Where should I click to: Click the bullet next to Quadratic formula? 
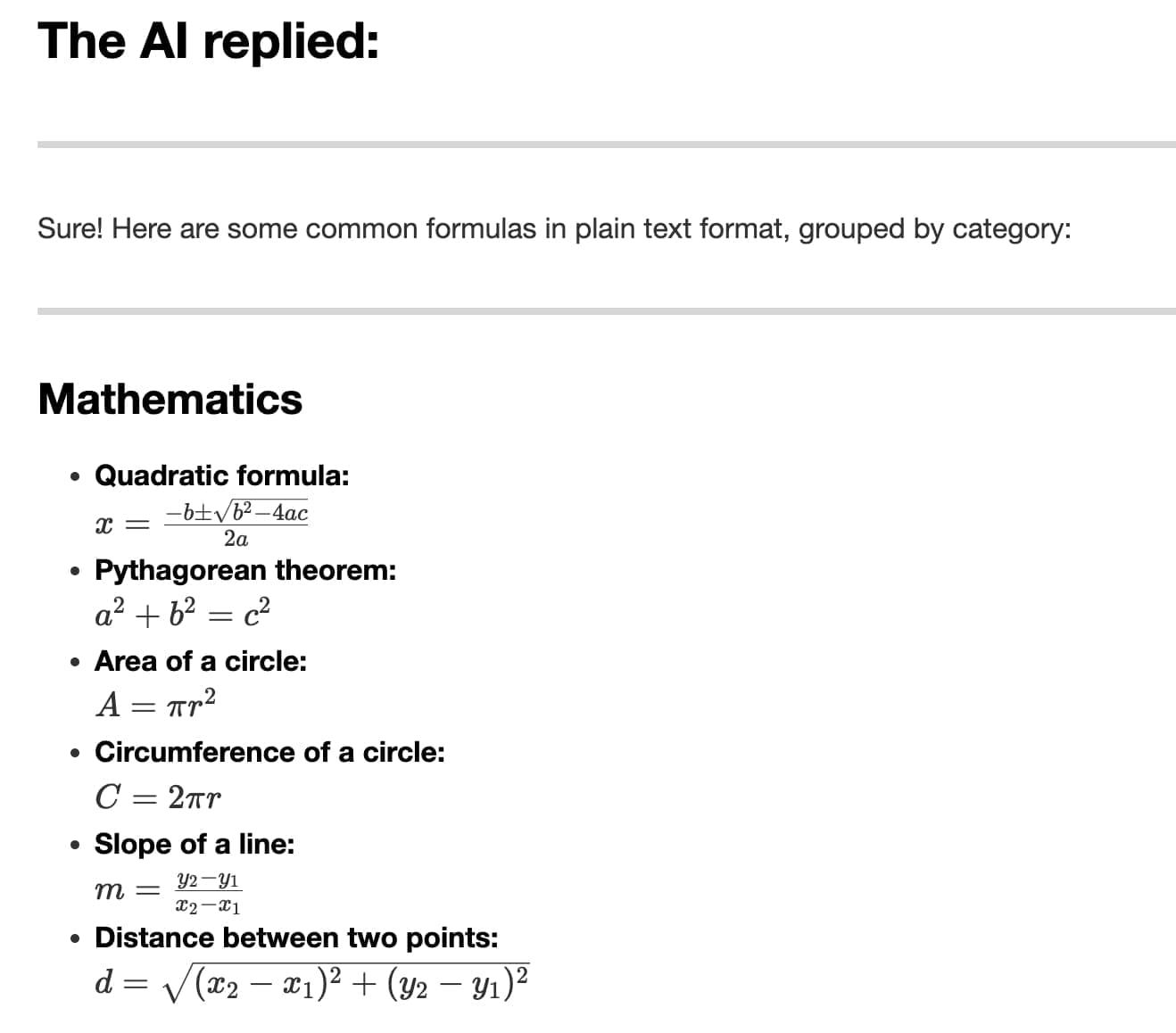coord(76,476)
